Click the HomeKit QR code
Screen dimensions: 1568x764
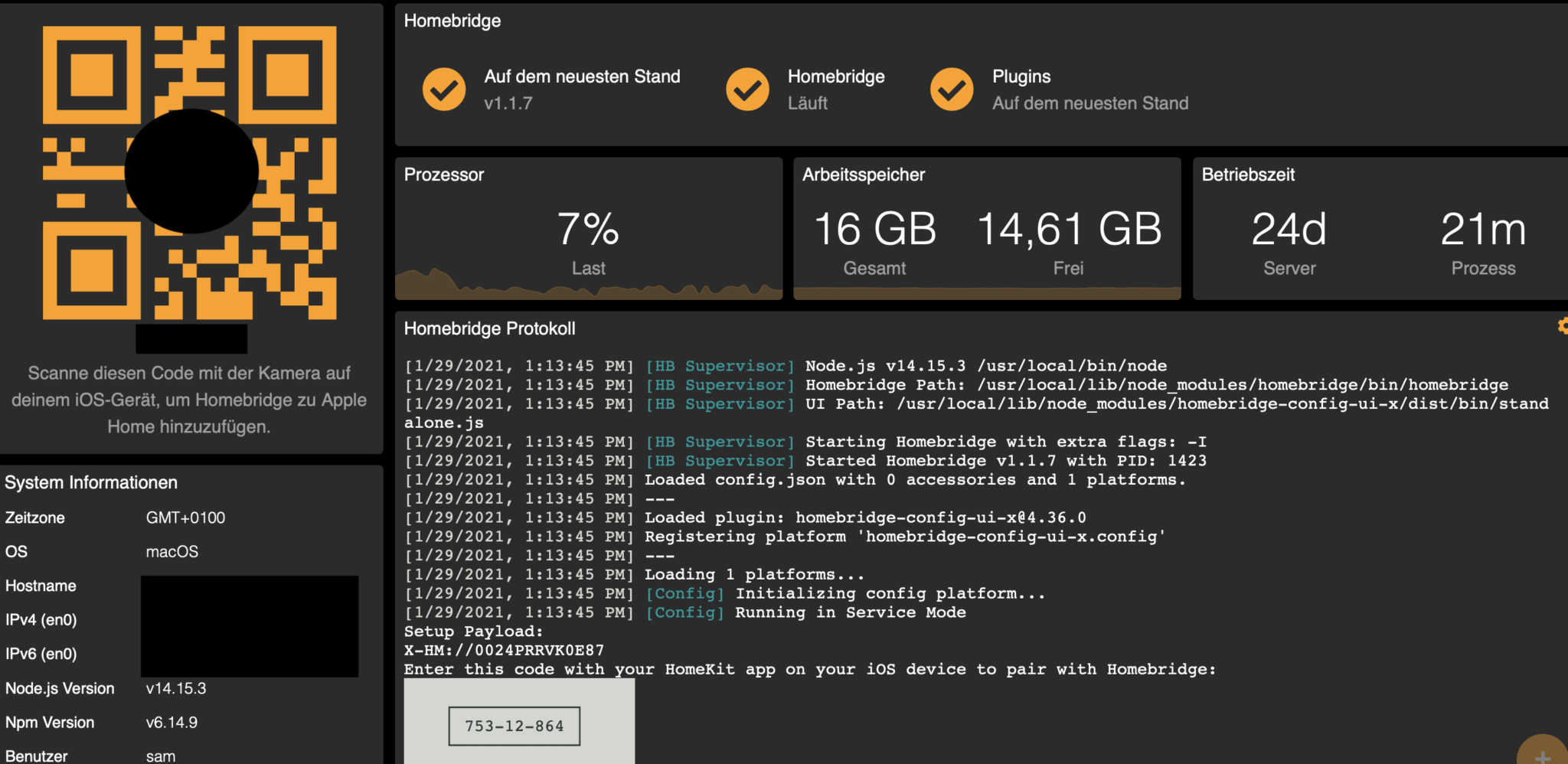(x=189, y=172)
